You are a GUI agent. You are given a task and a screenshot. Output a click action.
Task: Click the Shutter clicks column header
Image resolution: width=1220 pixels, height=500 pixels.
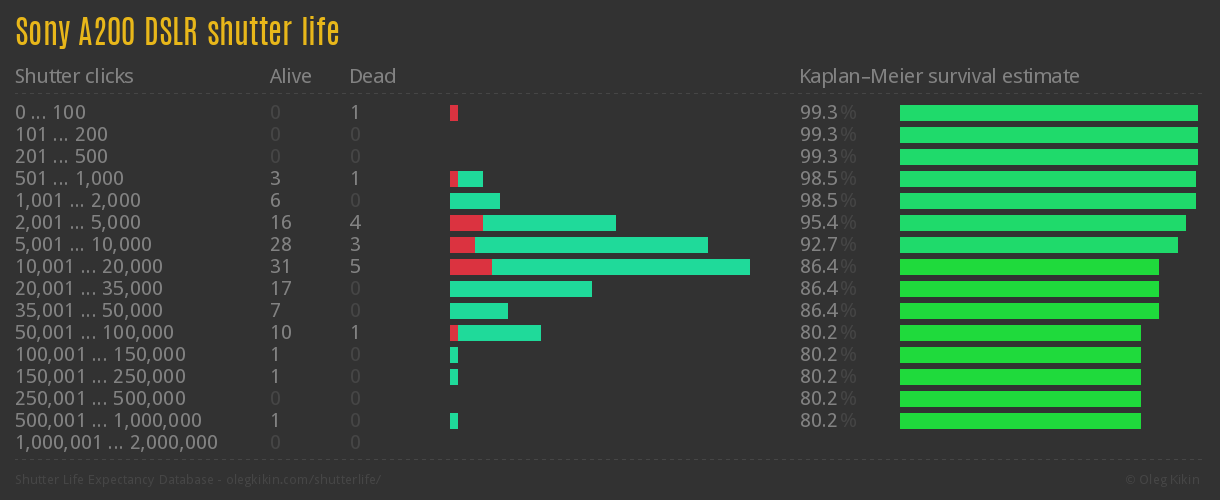(74, 76)
